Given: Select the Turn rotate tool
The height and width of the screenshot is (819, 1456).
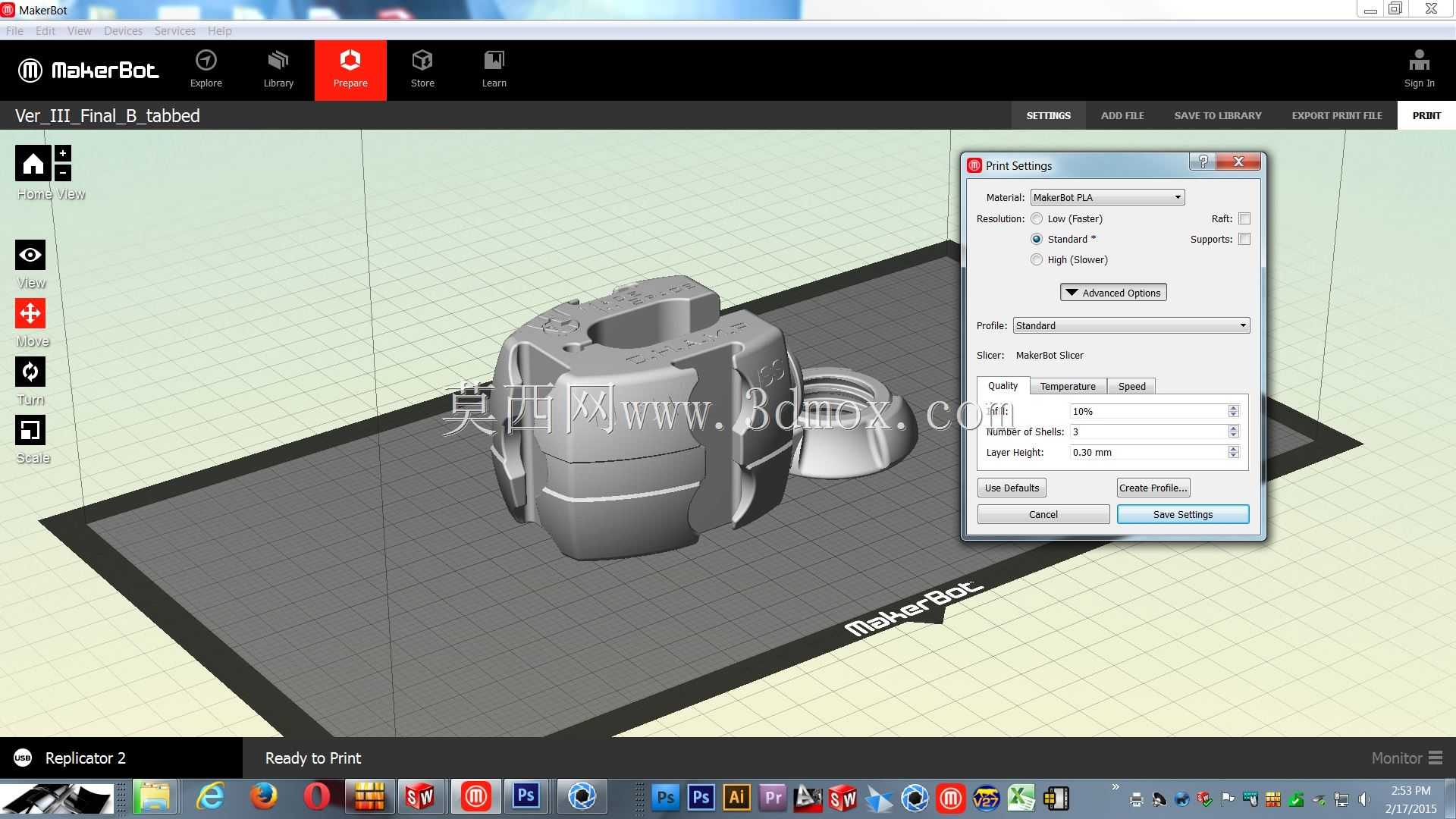Looking at the screenshot, I should pos(30,372).
